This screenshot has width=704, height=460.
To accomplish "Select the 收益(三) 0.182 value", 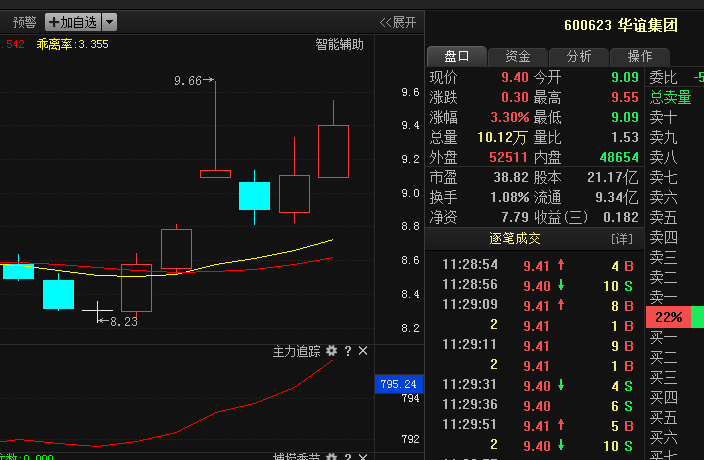I will click(x=621, y=217).
